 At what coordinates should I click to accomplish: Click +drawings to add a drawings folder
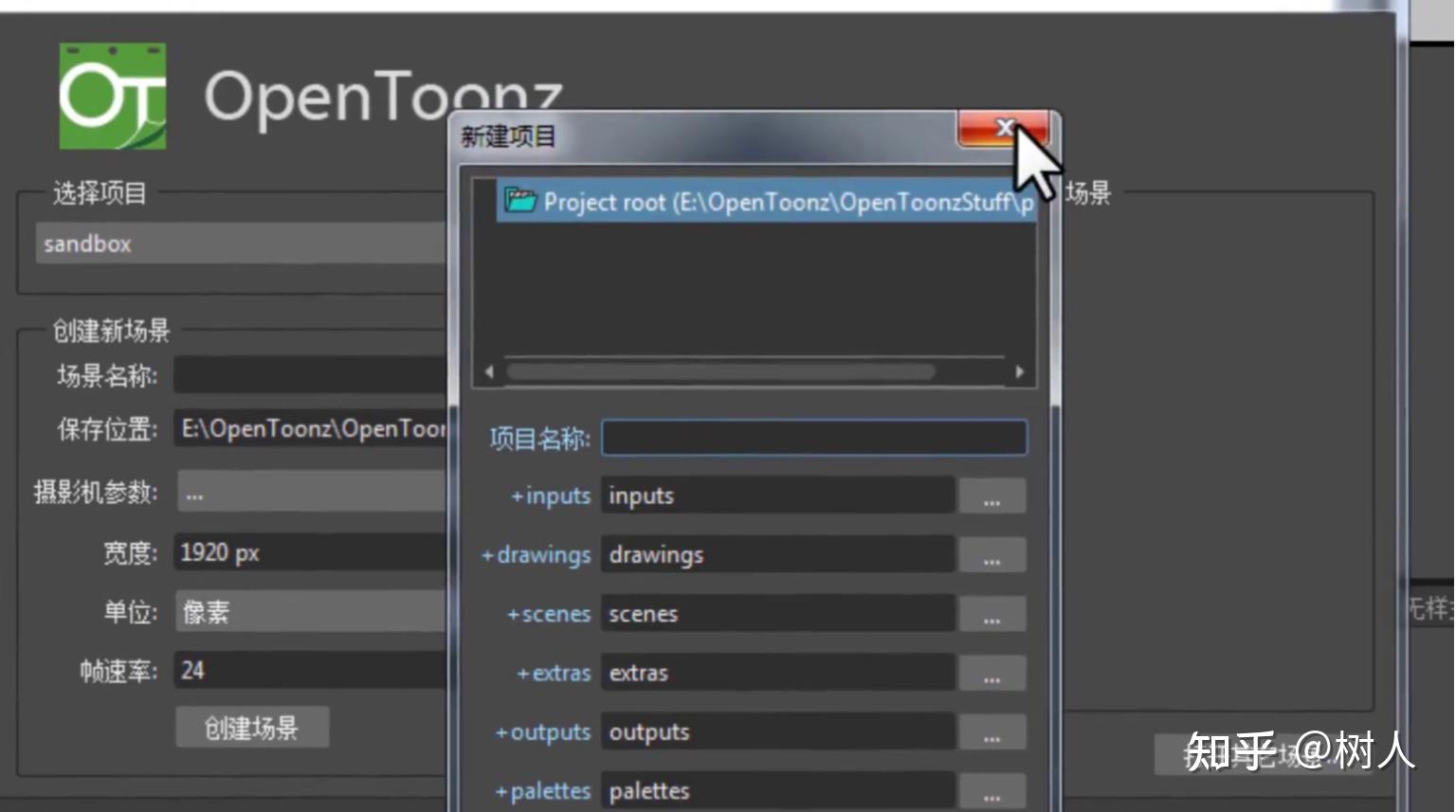(536, 555)
